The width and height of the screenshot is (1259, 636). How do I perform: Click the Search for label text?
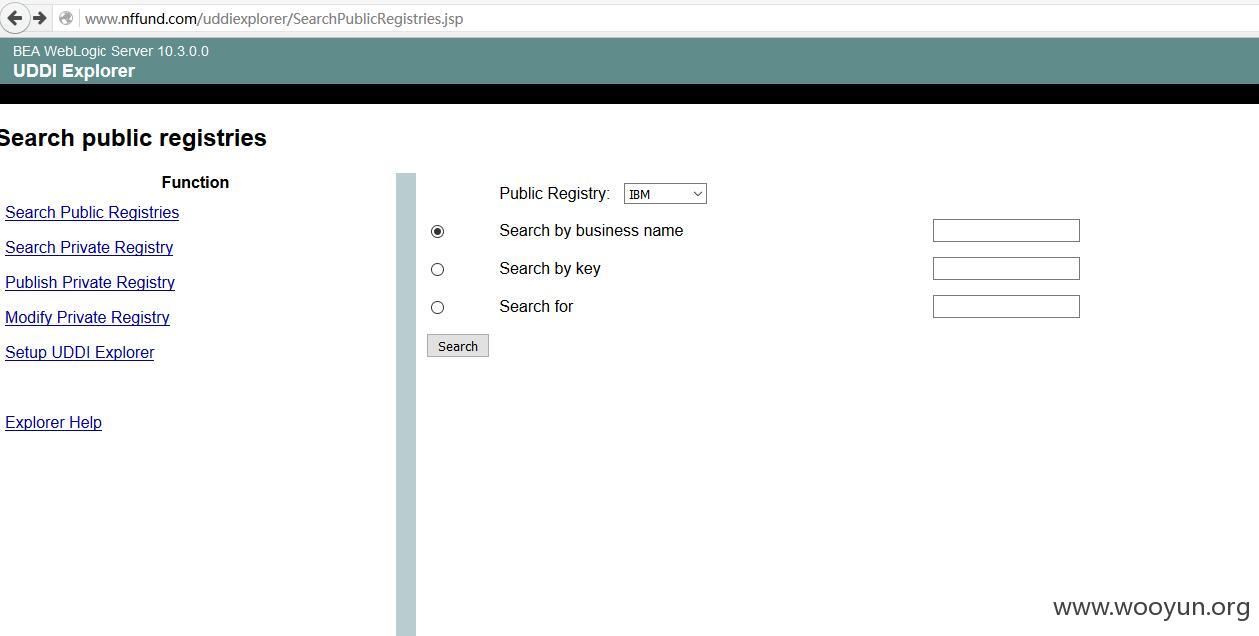[536, 306]
